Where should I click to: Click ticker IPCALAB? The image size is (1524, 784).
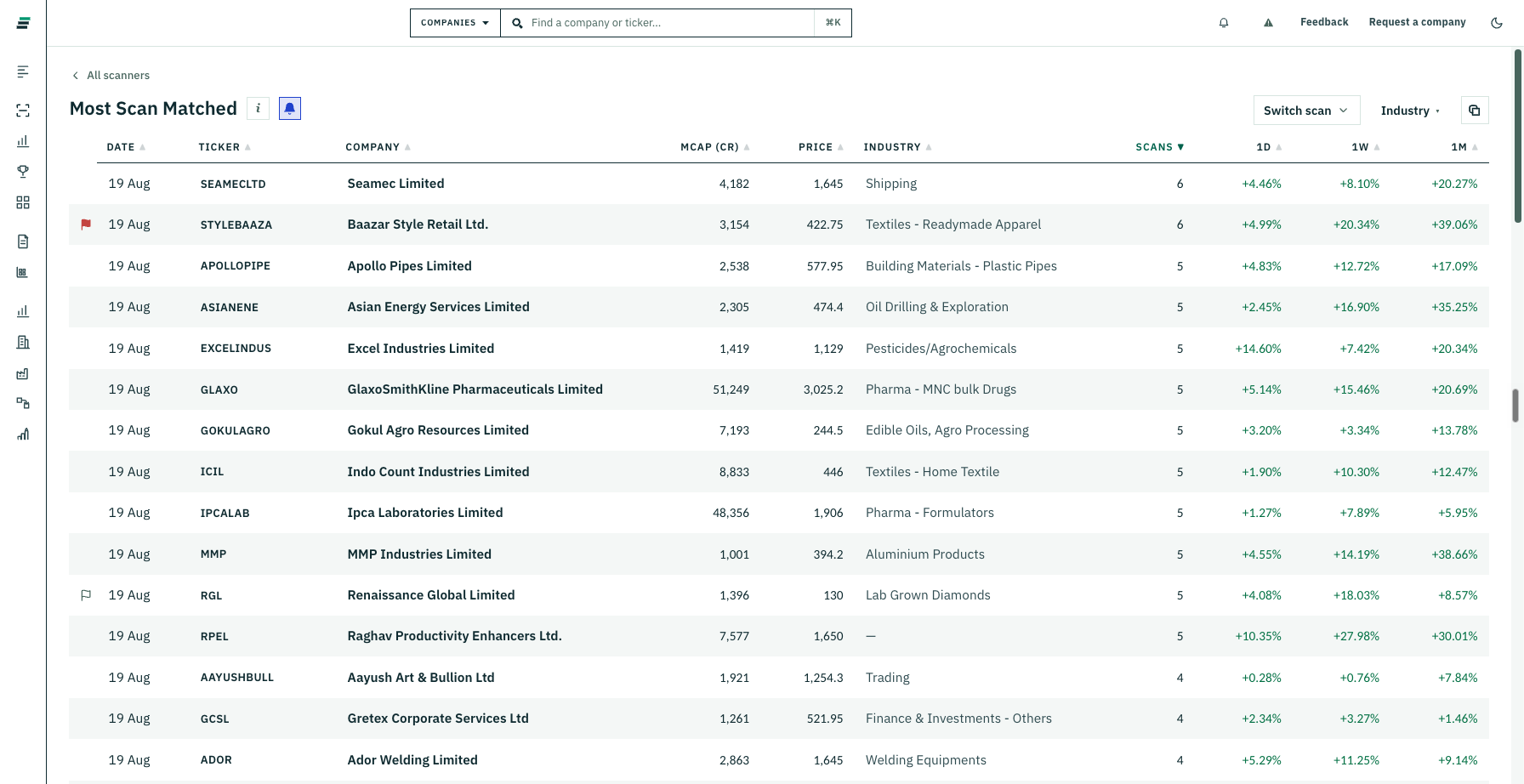pyautogui.click(x=225, y=514)
